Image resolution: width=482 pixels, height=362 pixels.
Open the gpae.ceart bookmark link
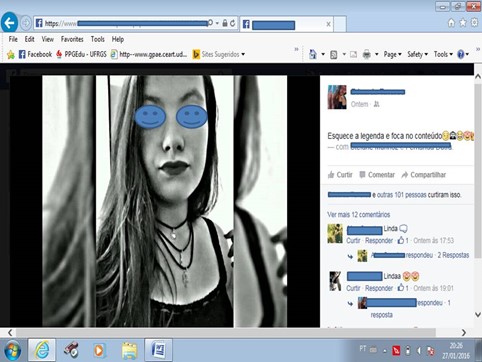pos(149,54)
